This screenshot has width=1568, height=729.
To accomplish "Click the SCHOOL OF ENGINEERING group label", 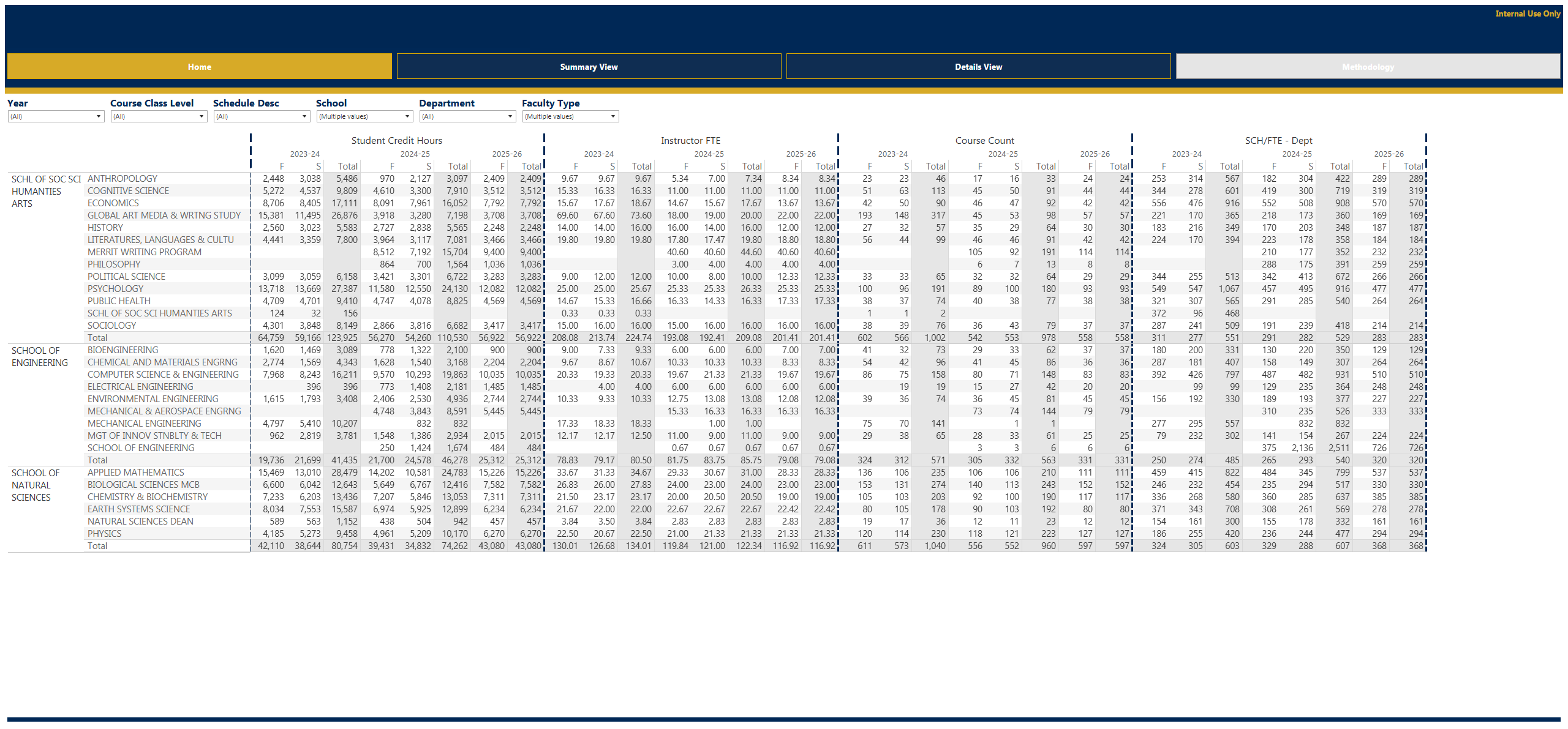I will pyautogui.click(x=40, y=356).
